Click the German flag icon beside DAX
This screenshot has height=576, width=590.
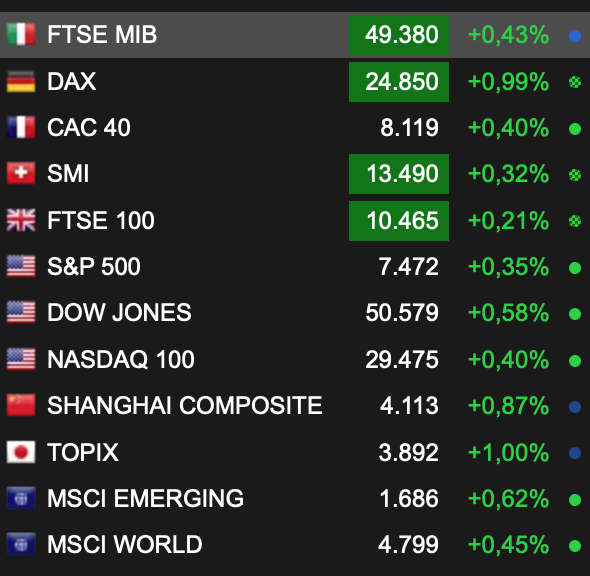point(21,81)
